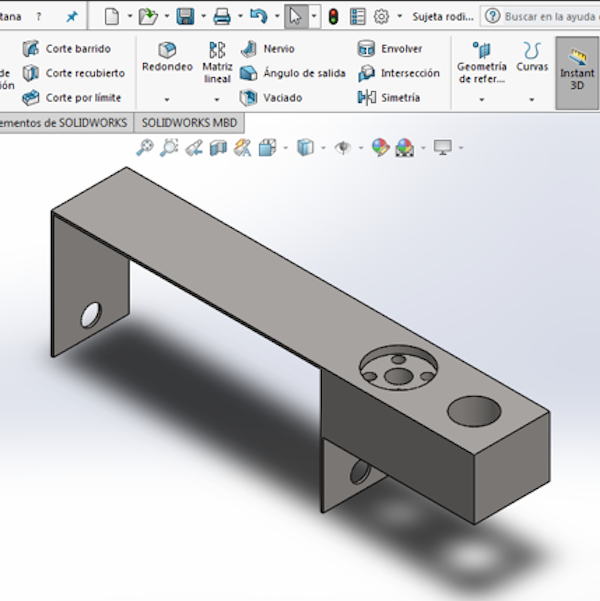Open file with the Open folder icon
The height and width of the screenshot is (601, 600).
[x=148, y=16]
